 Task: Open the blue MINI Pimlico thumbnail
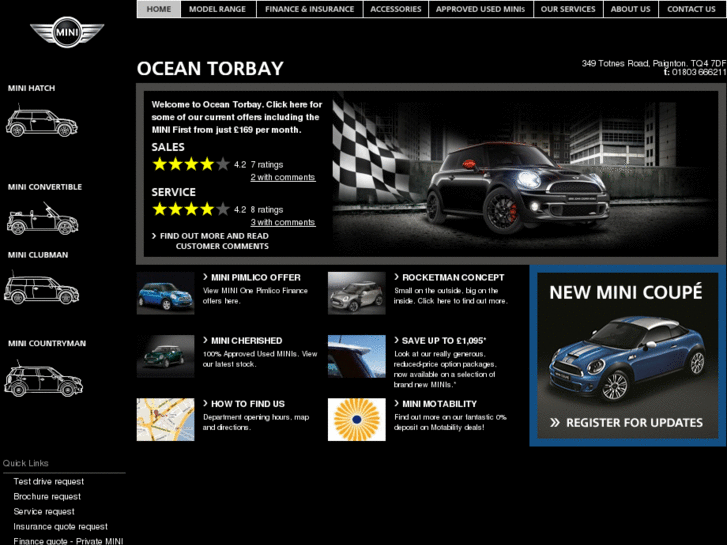tap(166, 293)
